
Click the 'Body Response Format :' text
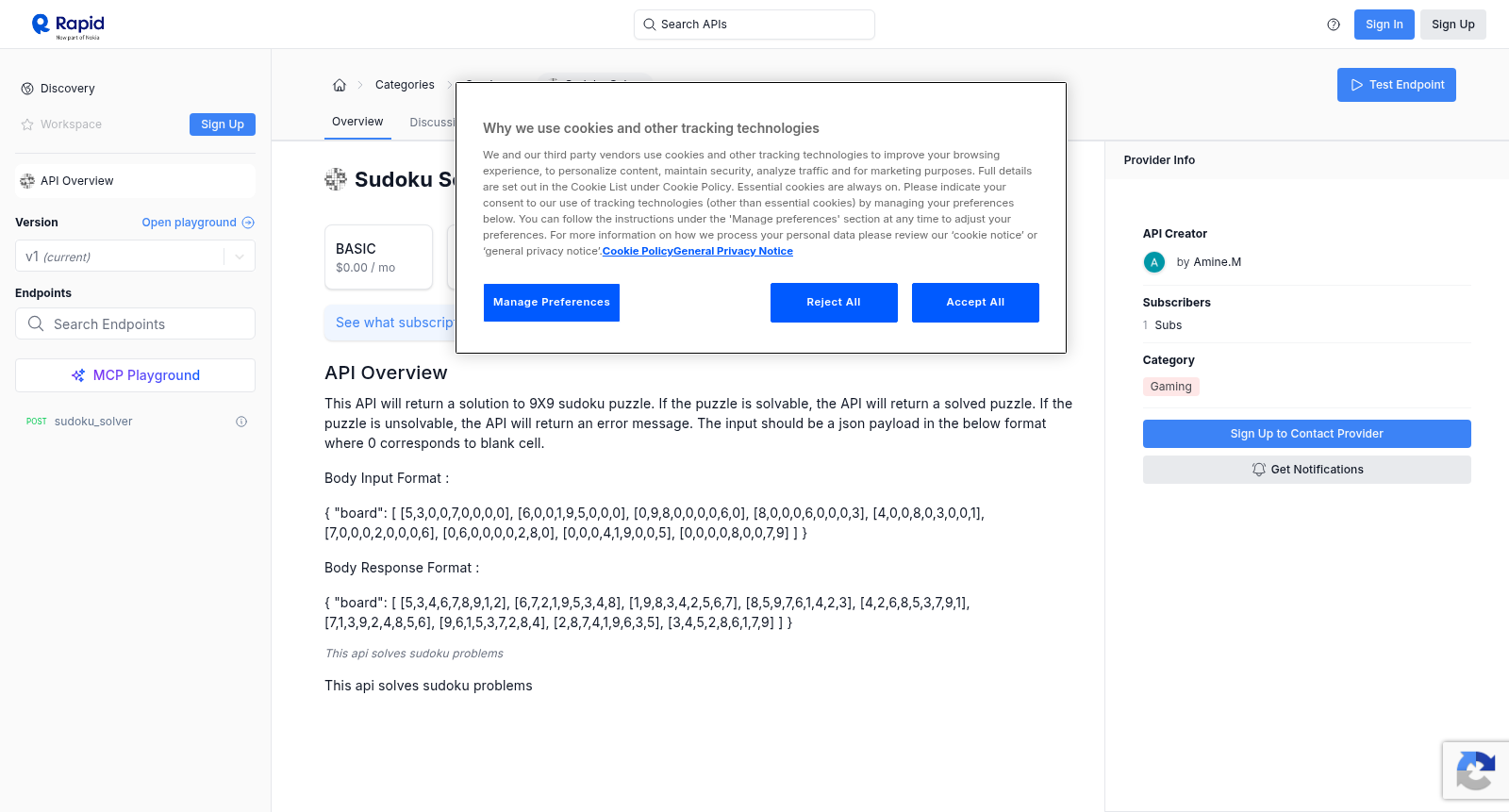click(x=402, y=568)
